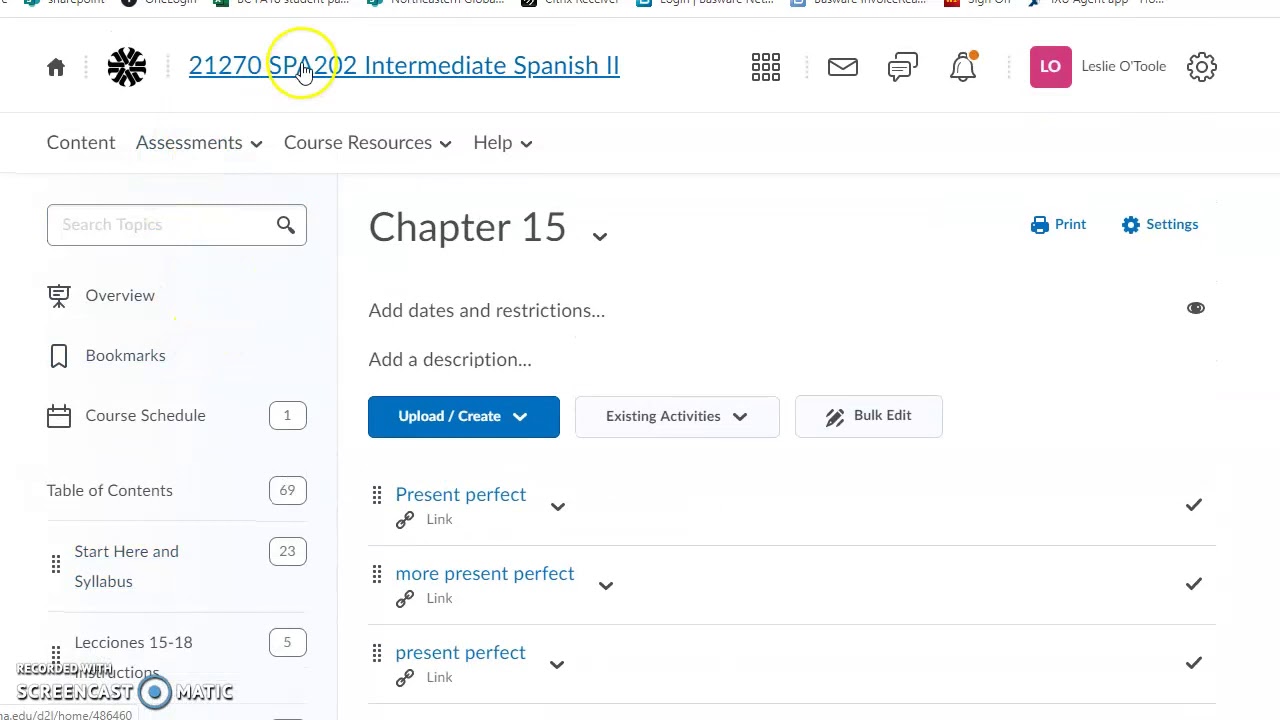Click the search magnifier icon
Screen dimensions: 1280x720
(x=286, y=225)
